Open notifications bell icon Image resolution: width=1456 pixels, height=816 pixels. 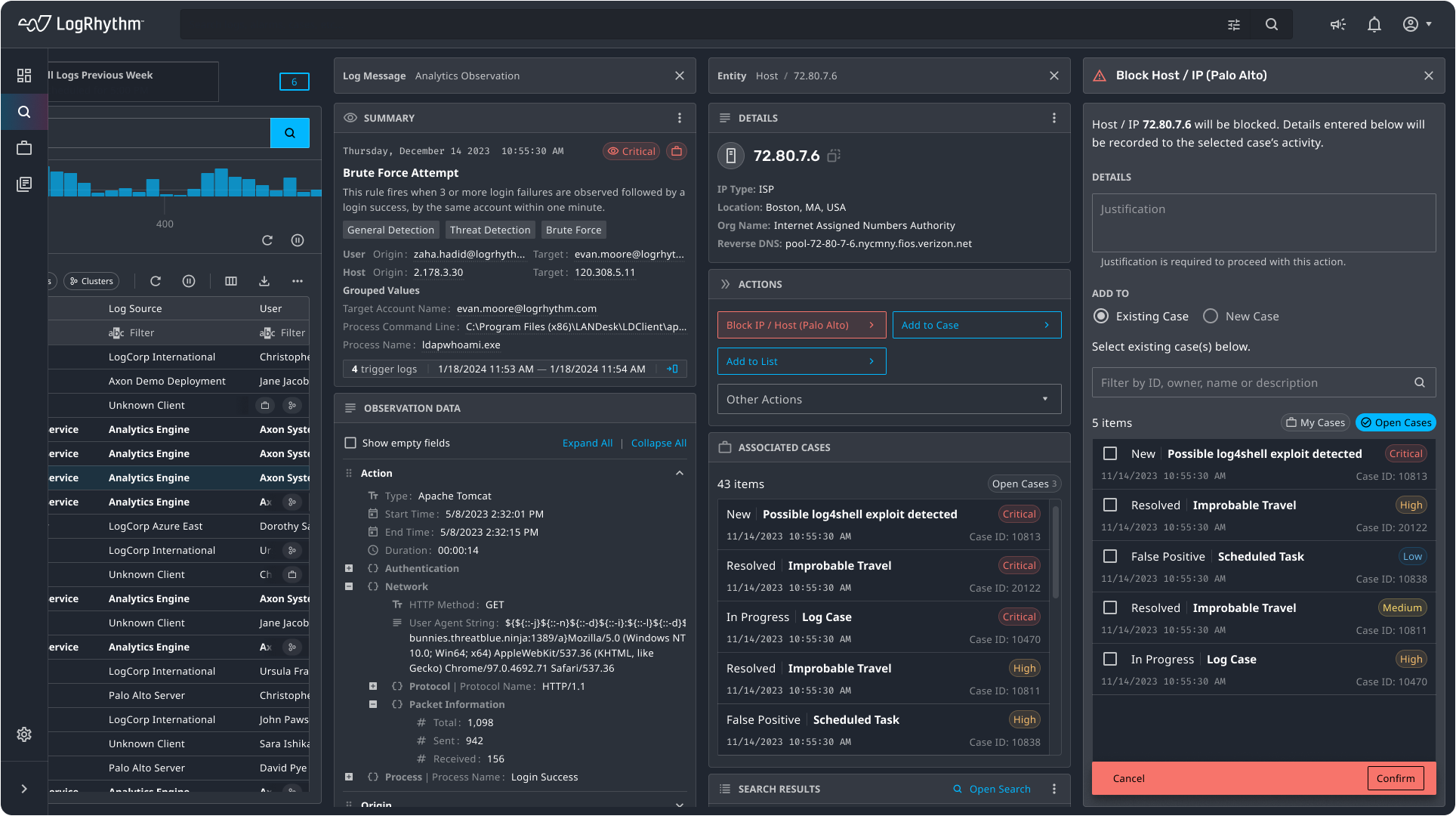pyautogui.click(x=1374, y=25)
